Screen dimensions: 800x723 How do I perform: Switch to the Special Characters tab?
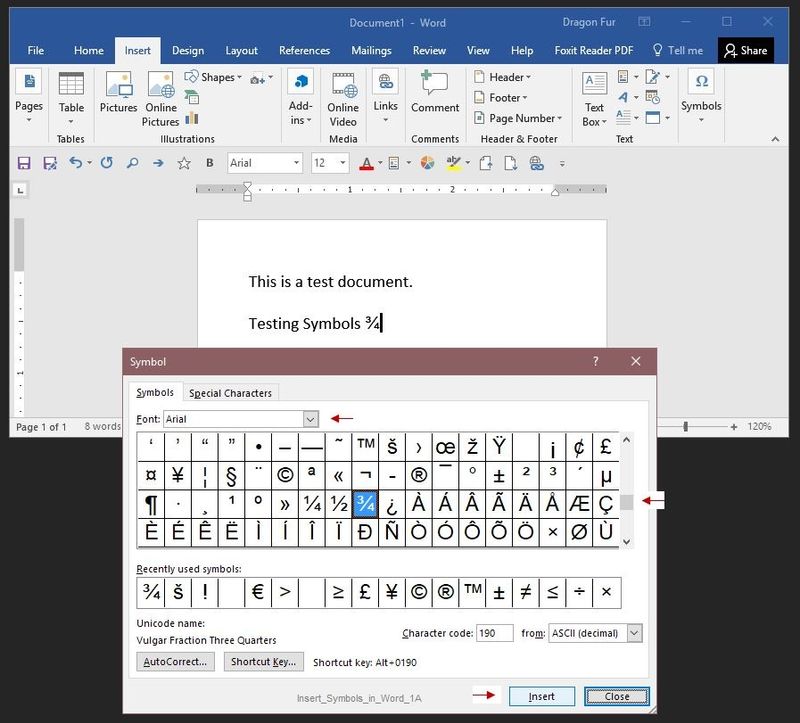[230, 393]
